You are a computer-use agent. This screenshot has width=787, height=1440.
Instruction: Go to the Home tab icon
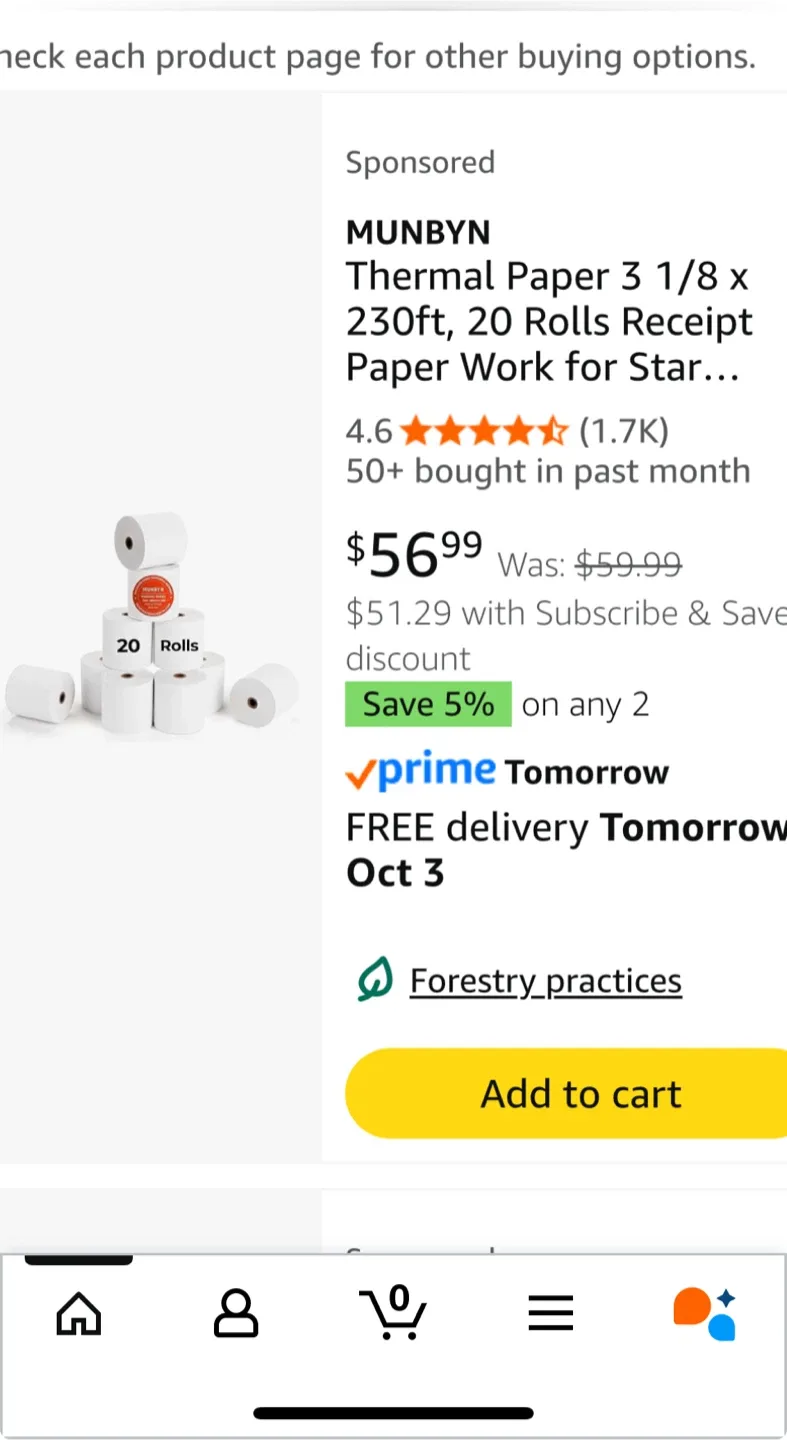pyautogui.click(x=79, y=1314)
